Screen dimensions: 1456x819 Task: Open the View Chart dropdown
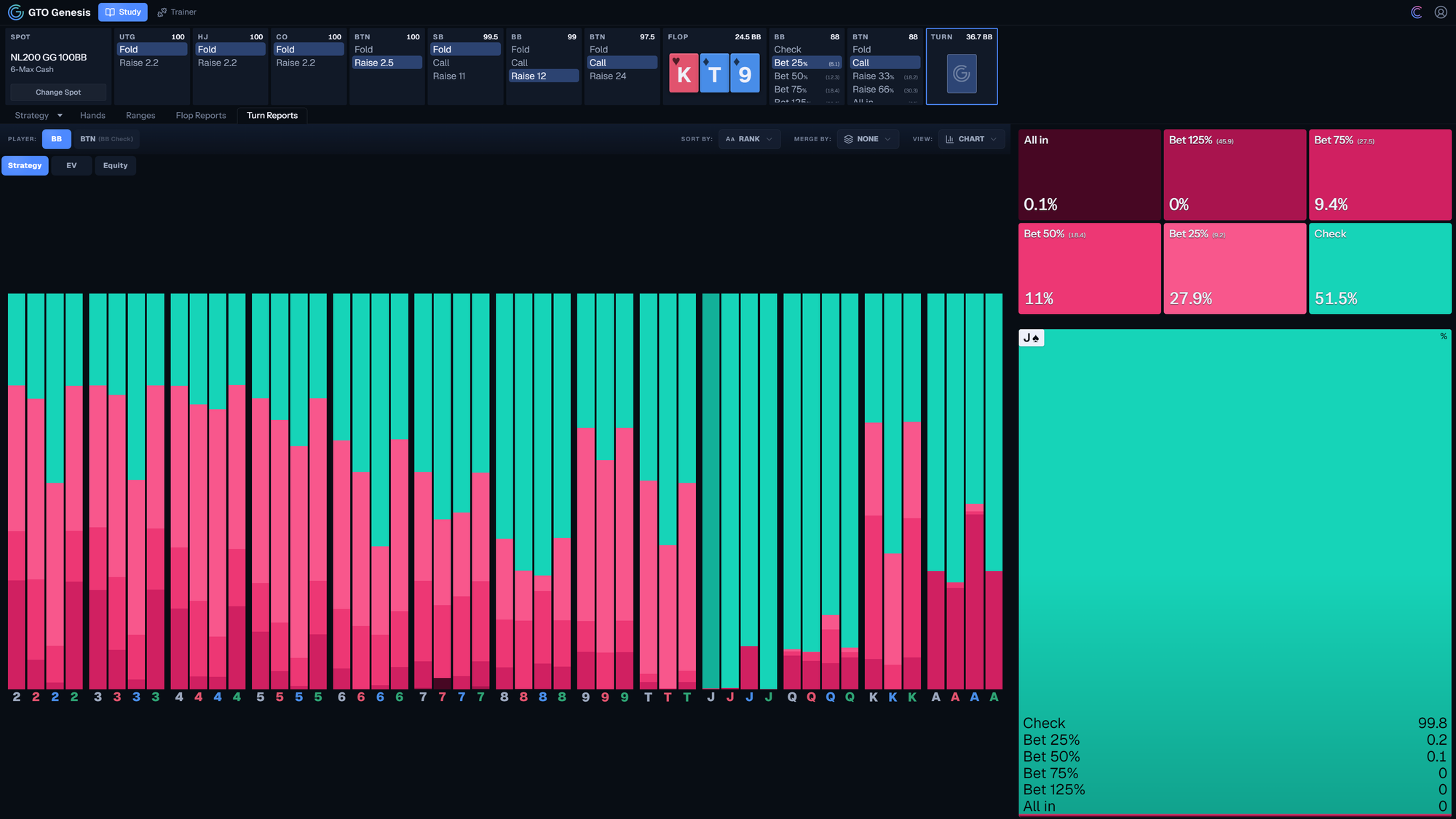click(x=971, y=139)
